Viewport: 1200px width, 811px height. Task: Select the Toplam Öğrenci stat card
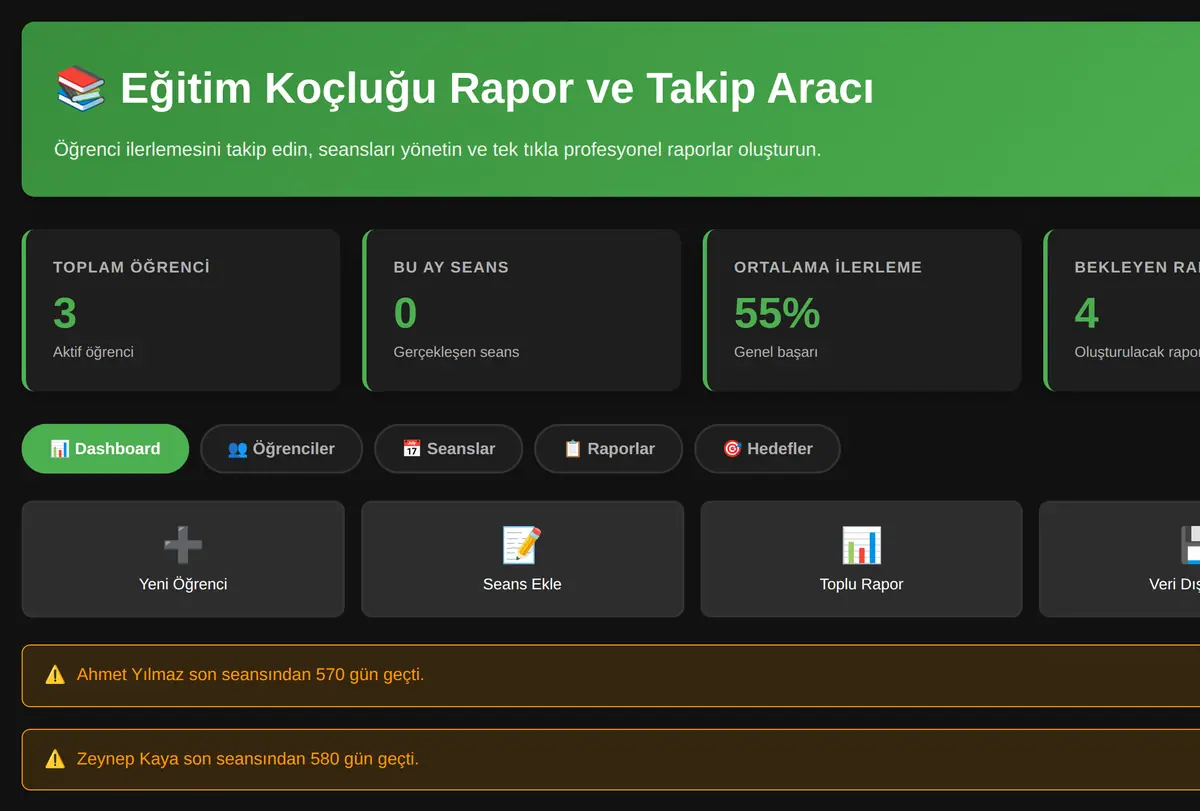point(181,310)
